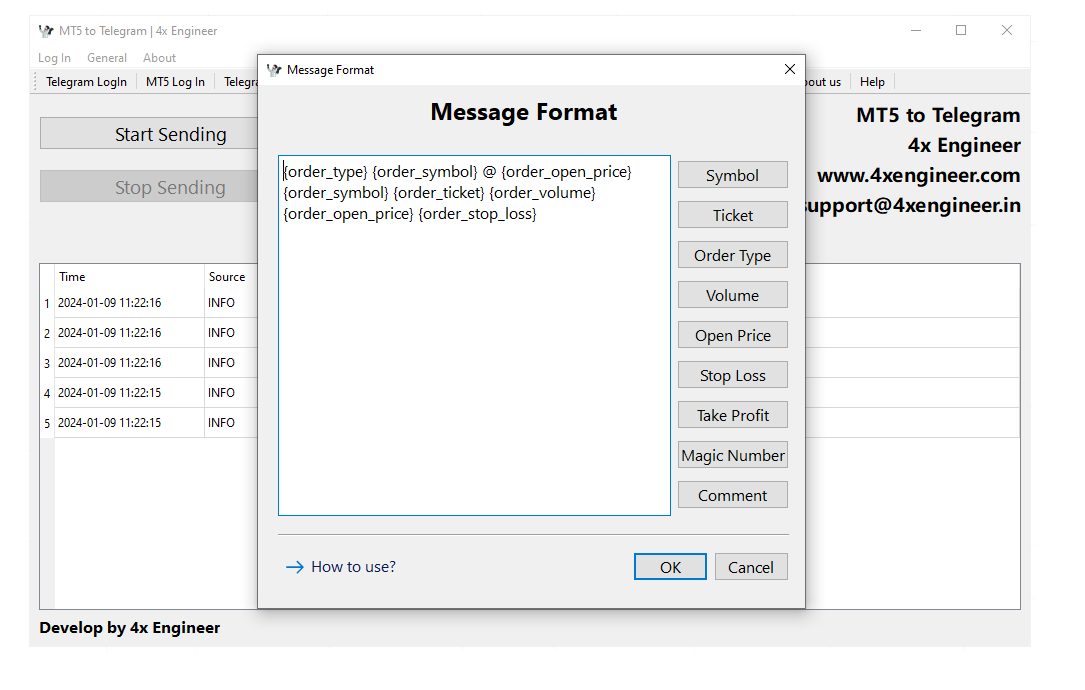
Task: Cancel the Message Format dialog
Action: pyautogui.click(x=751, y=567)
